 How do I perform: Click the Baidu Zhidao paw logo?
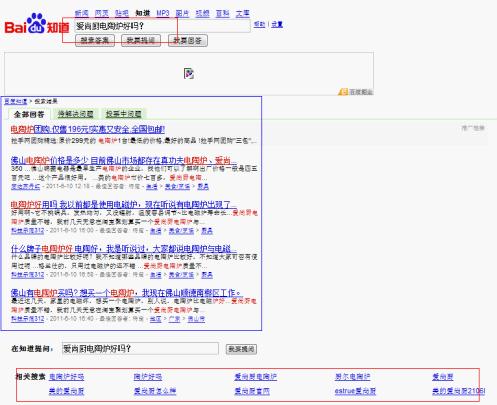click(x=37, y=24)
